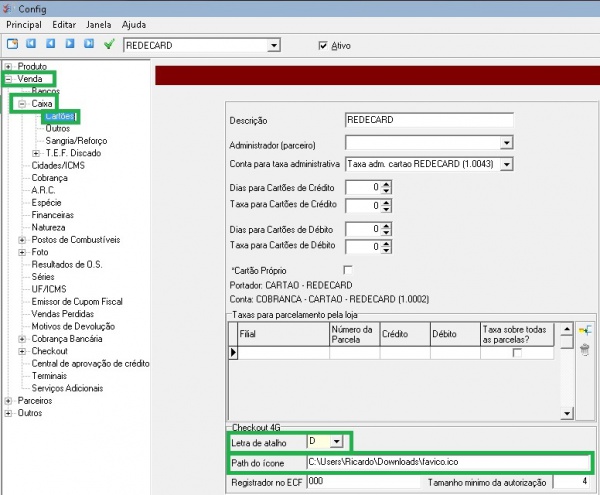Select Emissor de Cupom Fiscal item

point(79,299)
